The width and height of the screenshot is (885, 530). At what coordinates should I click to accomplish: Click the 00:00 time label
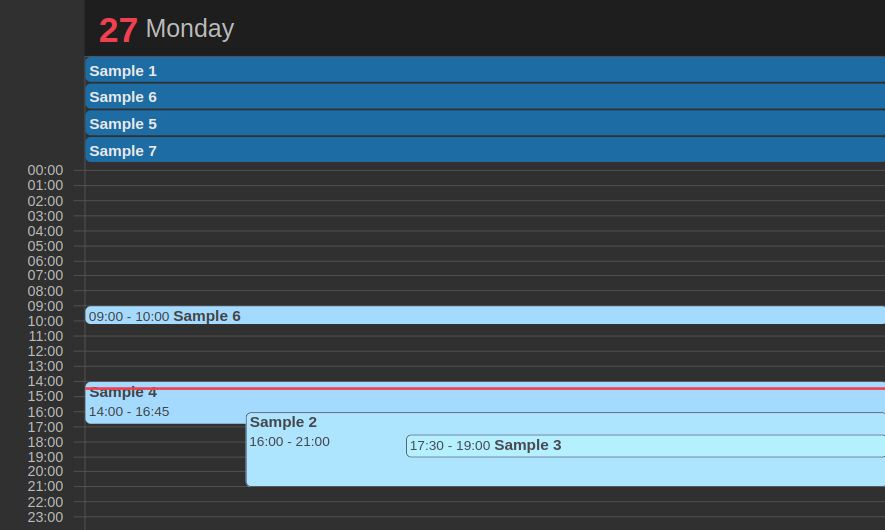tap(45, 170)
